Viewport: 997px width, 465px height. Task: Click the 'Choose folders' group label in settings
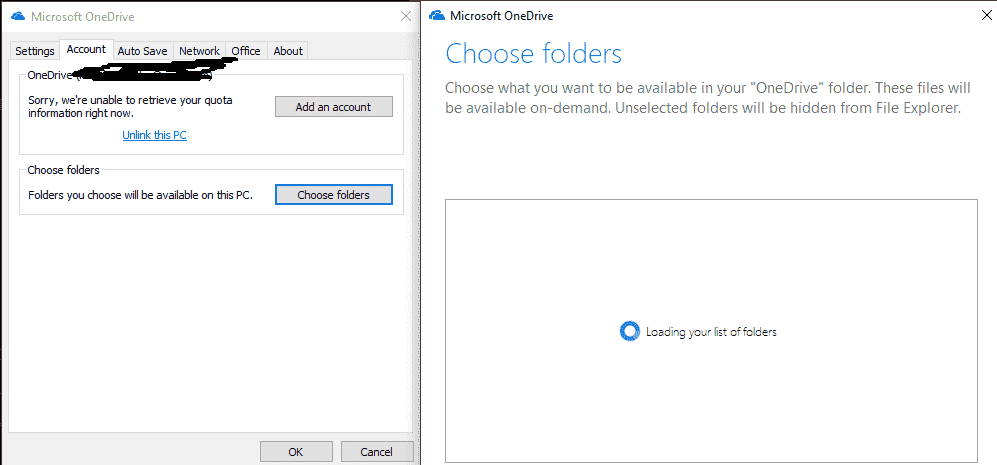coord(64,170)
